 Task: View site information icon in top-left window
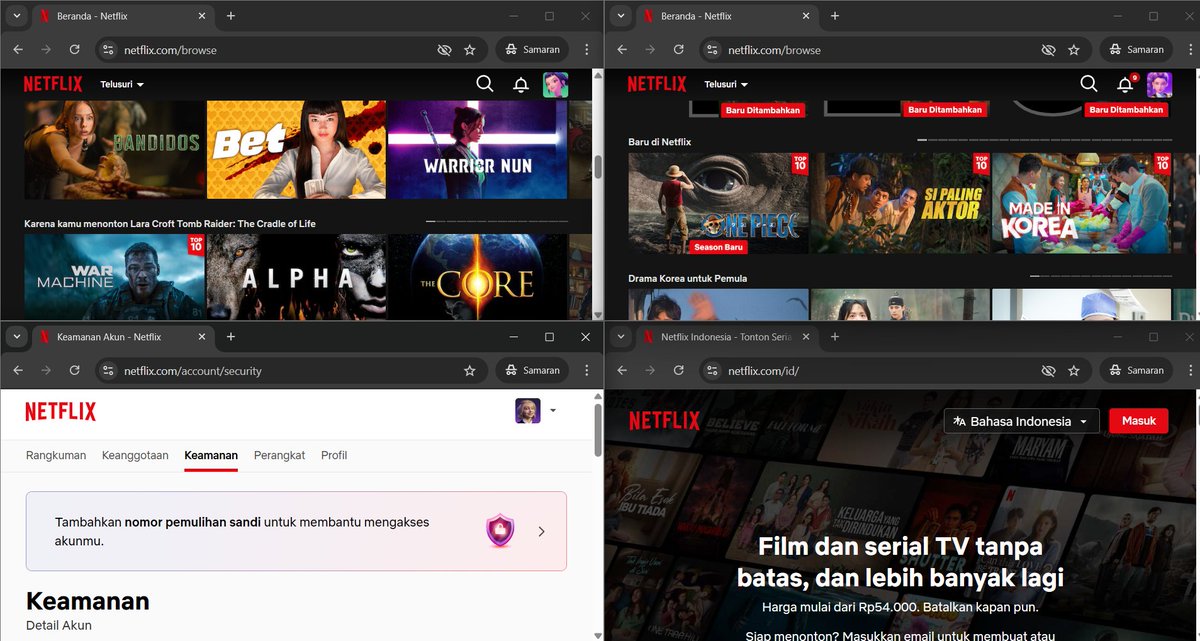pyautogui.click(x=108, y=50)
